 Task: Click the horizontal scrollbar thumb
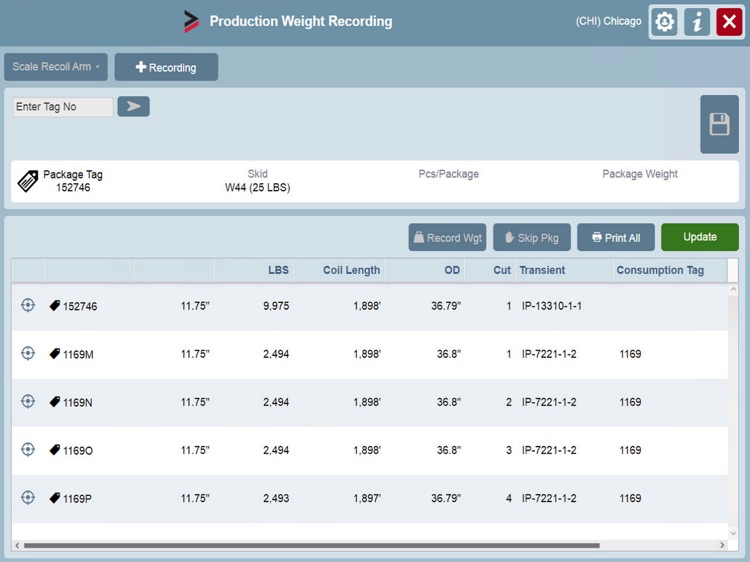click(x=312, y=545)
